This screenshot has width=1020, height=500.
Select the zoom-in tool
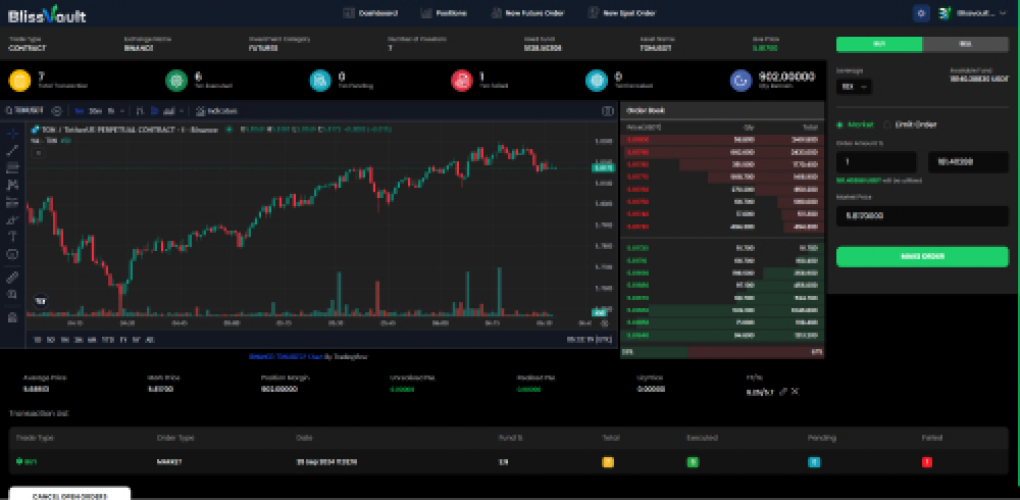pyautogui.click(x=12, y=295)
